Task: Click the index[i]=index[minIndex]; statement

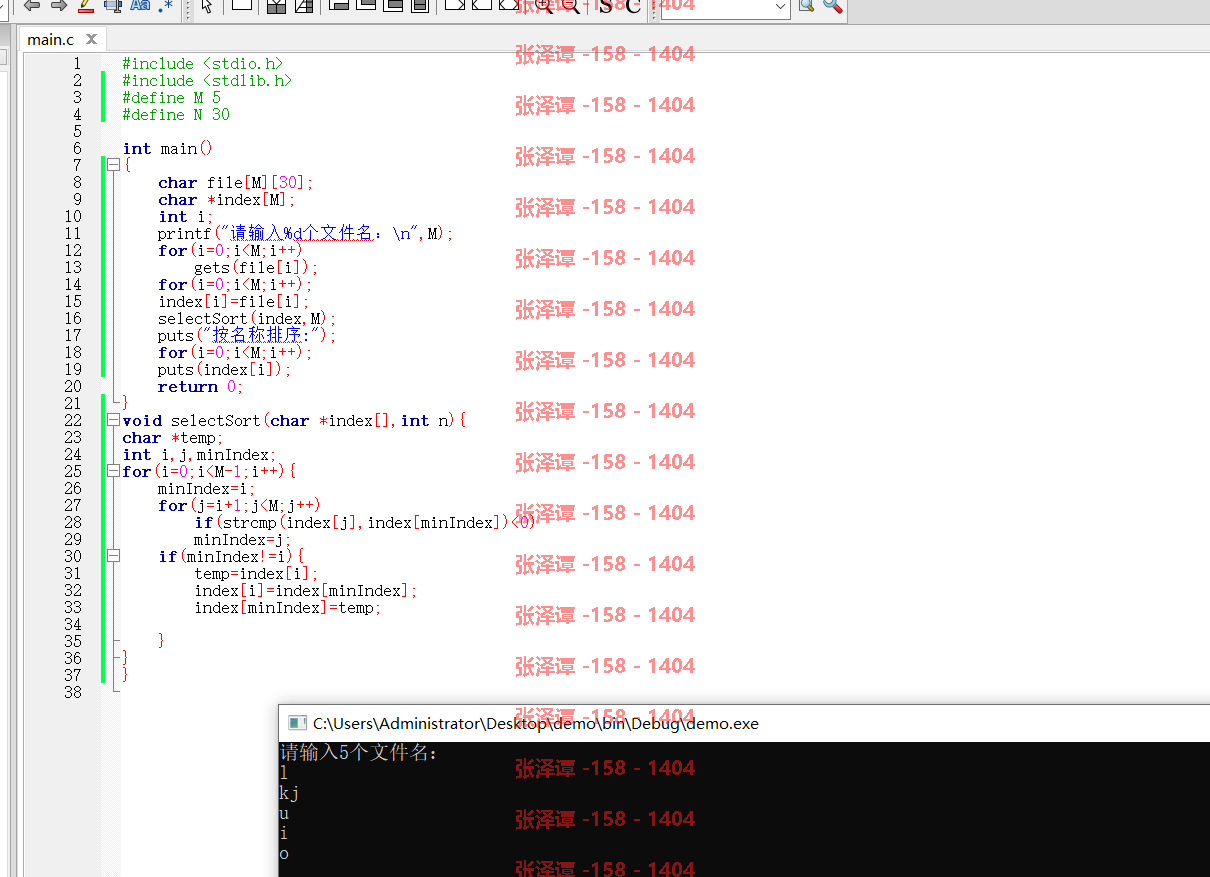Action: [306, 591]
